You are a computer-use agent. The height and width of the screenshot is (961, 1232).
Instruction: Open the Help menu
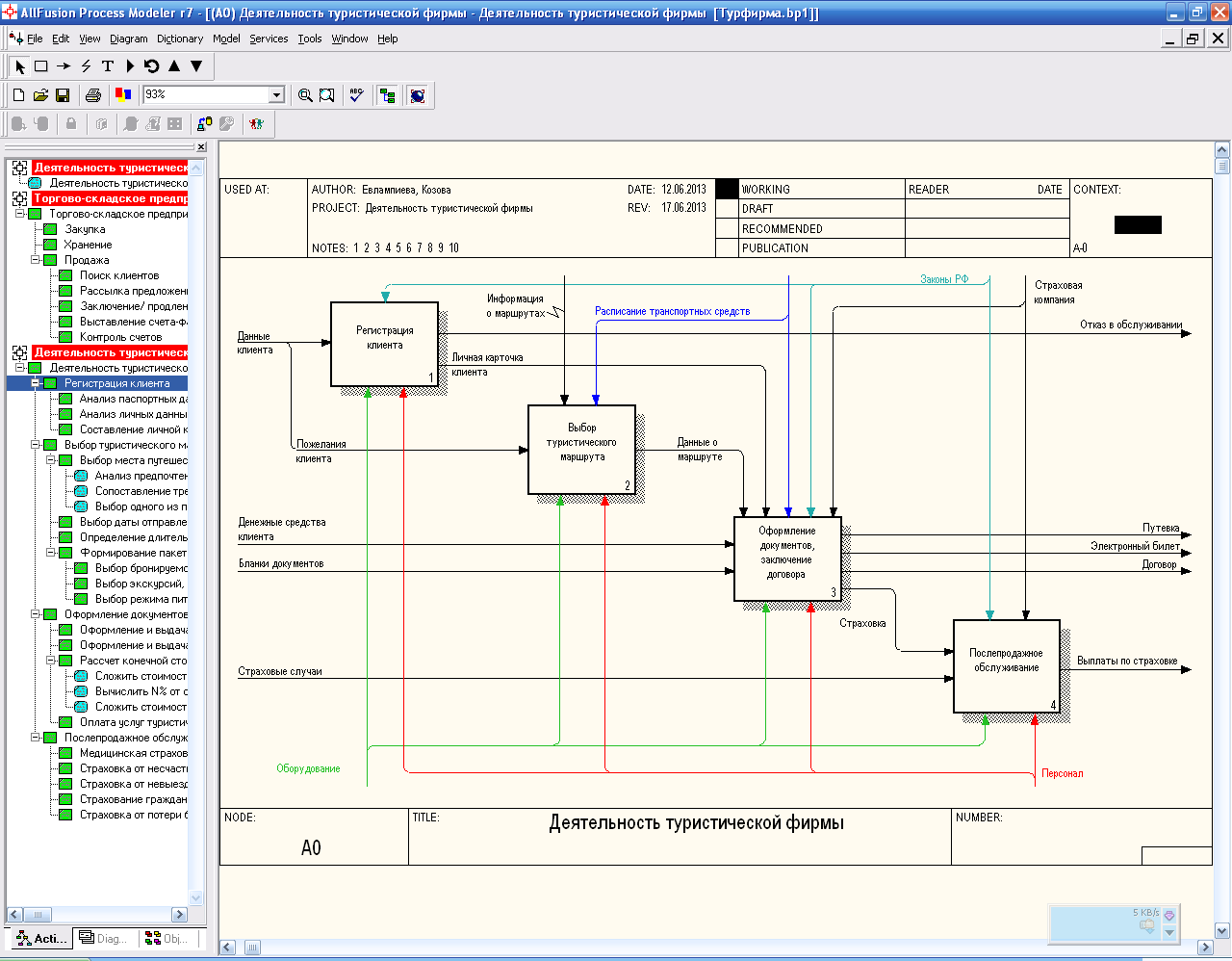pyautogui.click(x=387, y=39)
